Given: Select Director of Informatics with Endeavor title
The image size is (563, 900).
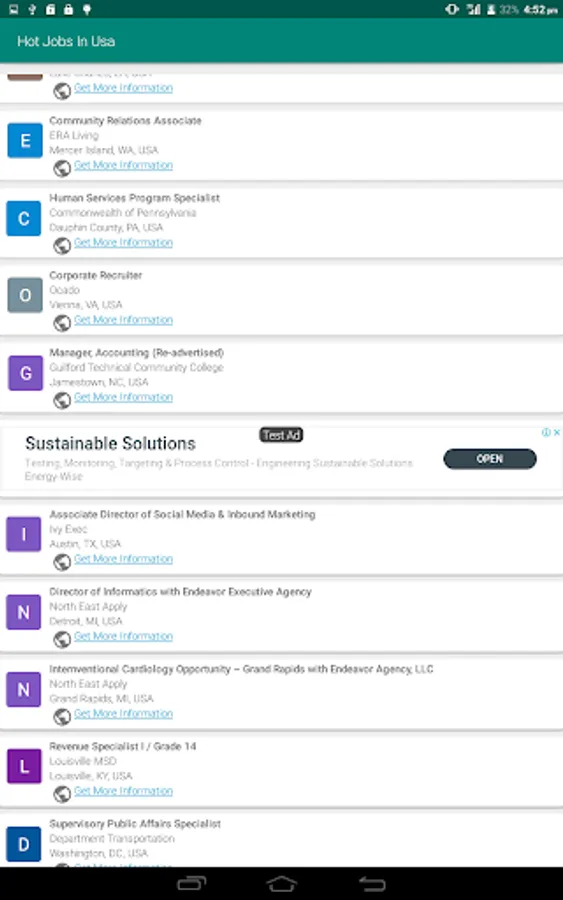Looking at the screenshot, I should coord(180,592).
